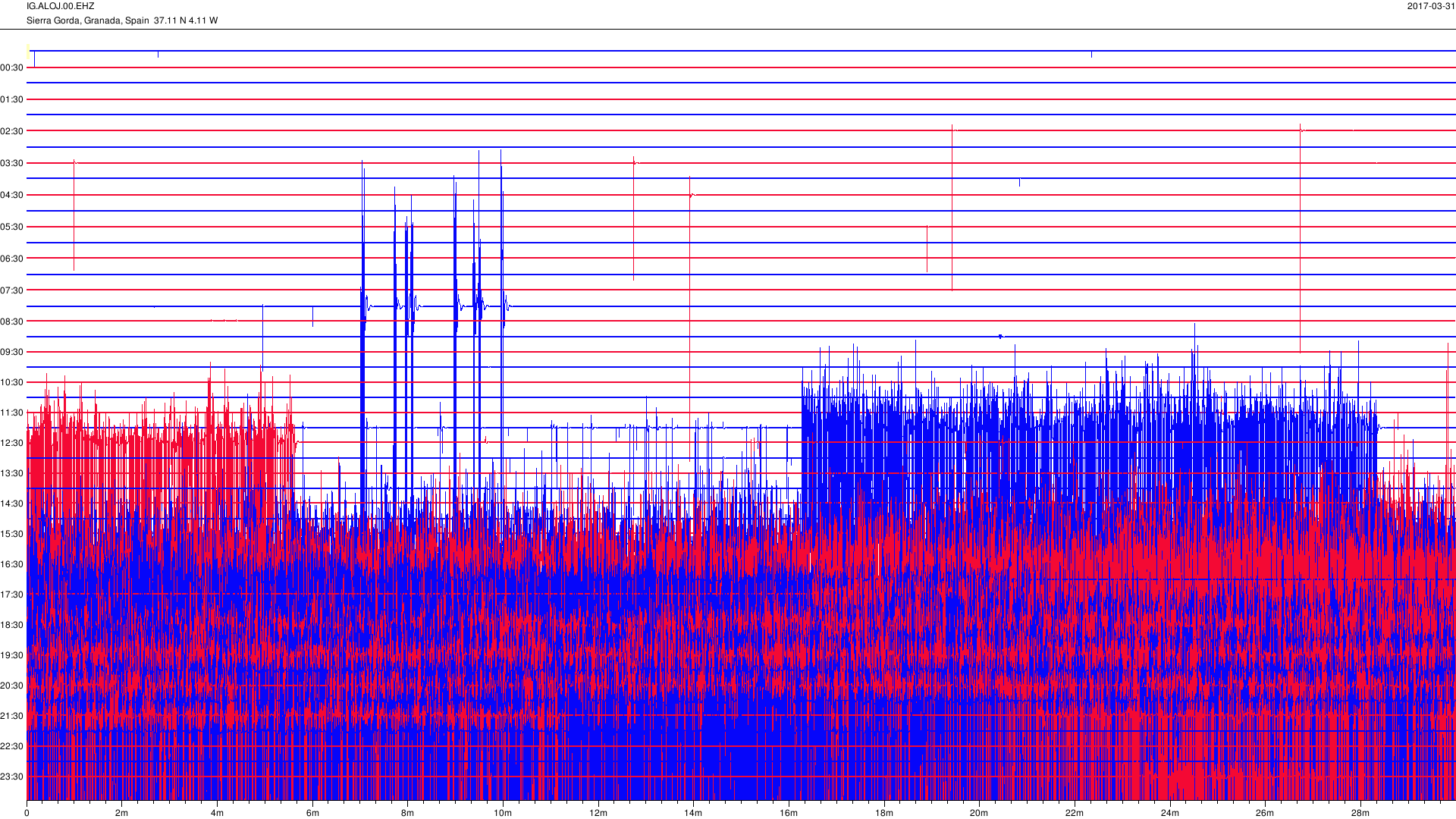
Task: Select the 01:30 time label
Action: click(x=12, y=99)
